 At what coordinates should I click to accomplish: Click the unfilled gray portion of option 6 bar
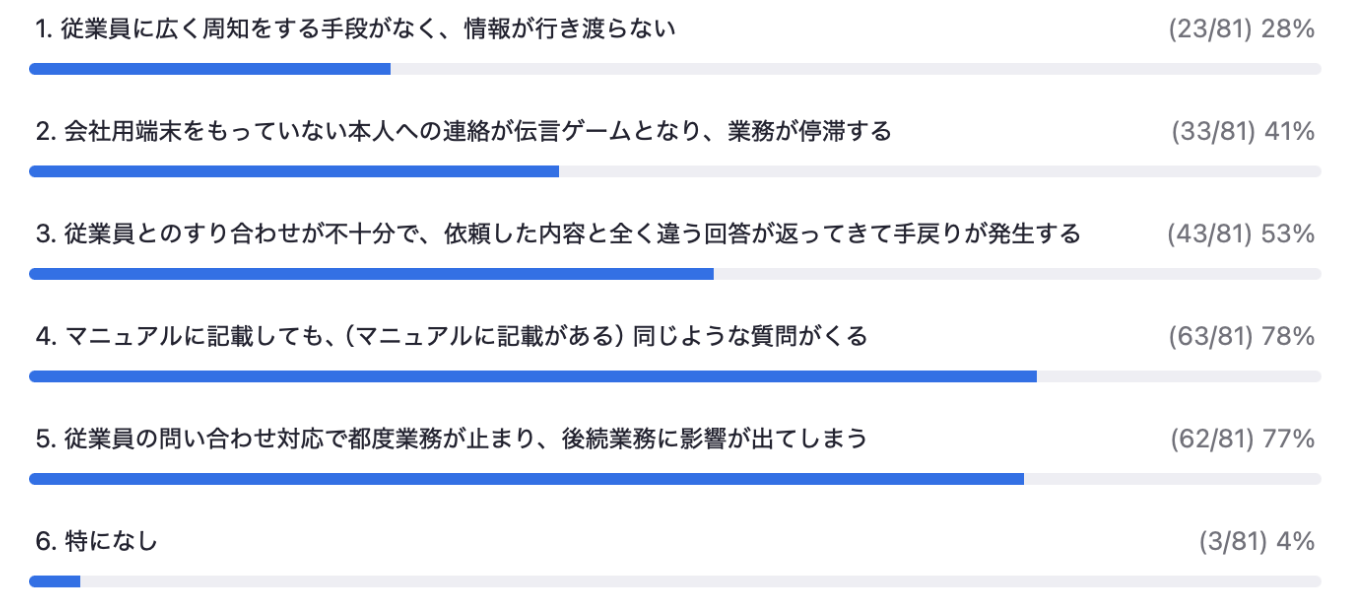700,581
